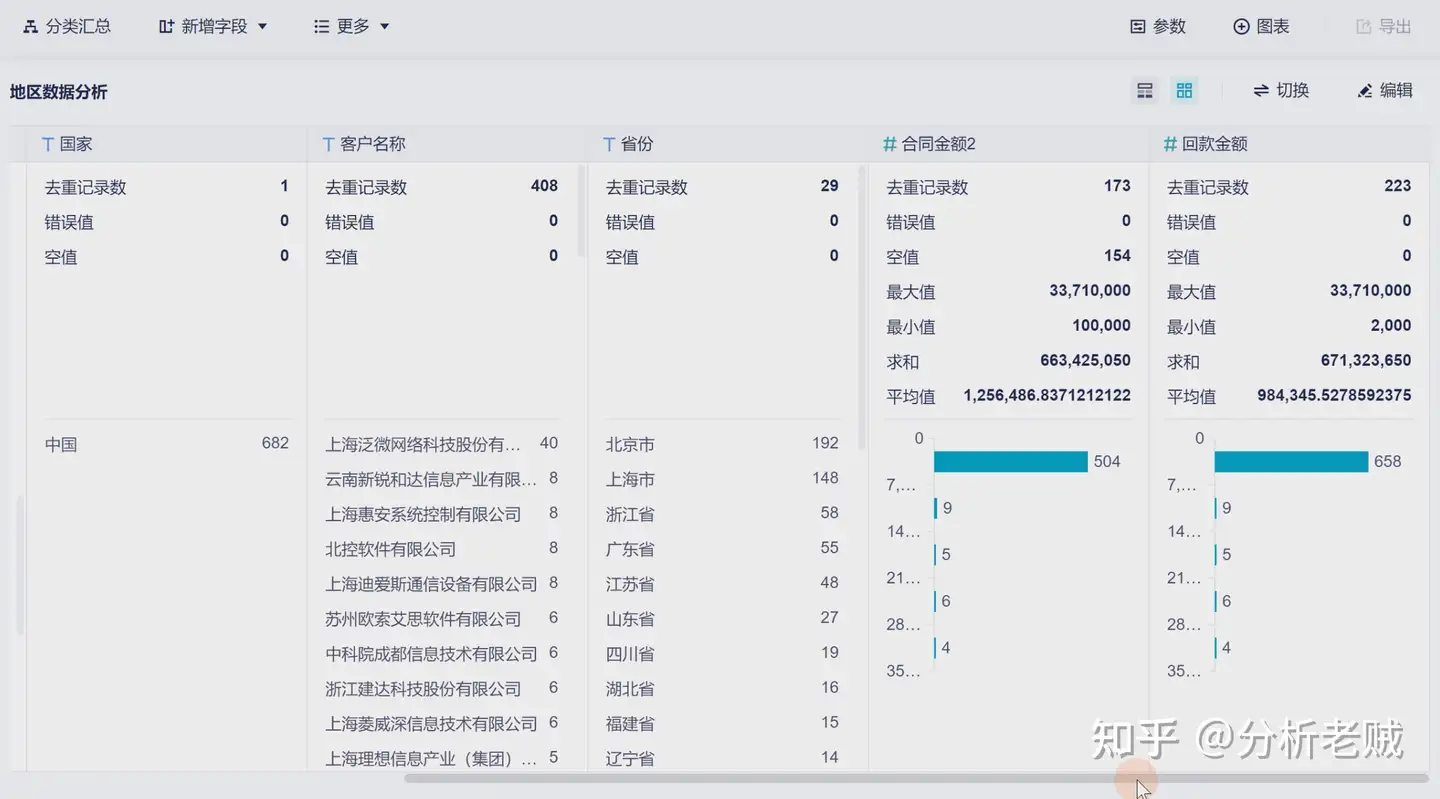This screenshot has height=799, width=1440.
Task: Select 福建省 province row
Action: click(x=722, y=724)
